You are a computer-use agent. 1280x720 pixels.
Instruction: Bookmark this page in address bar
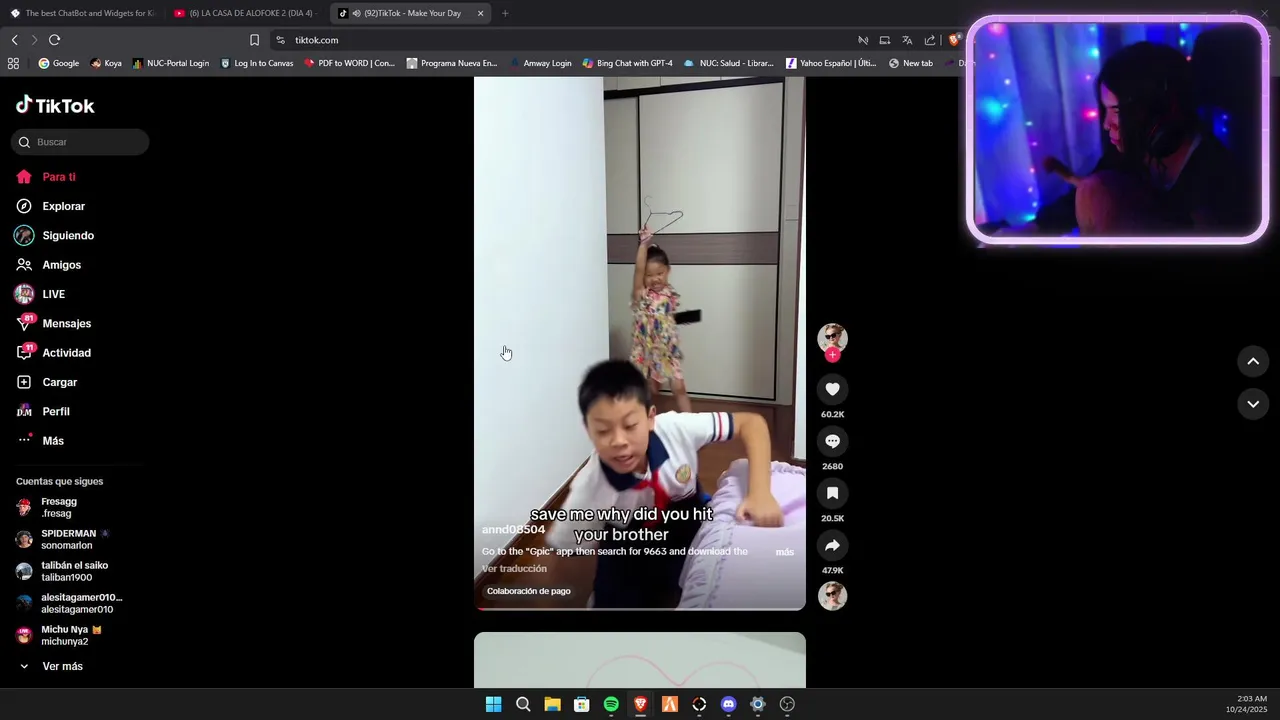(x=254, y=40)
